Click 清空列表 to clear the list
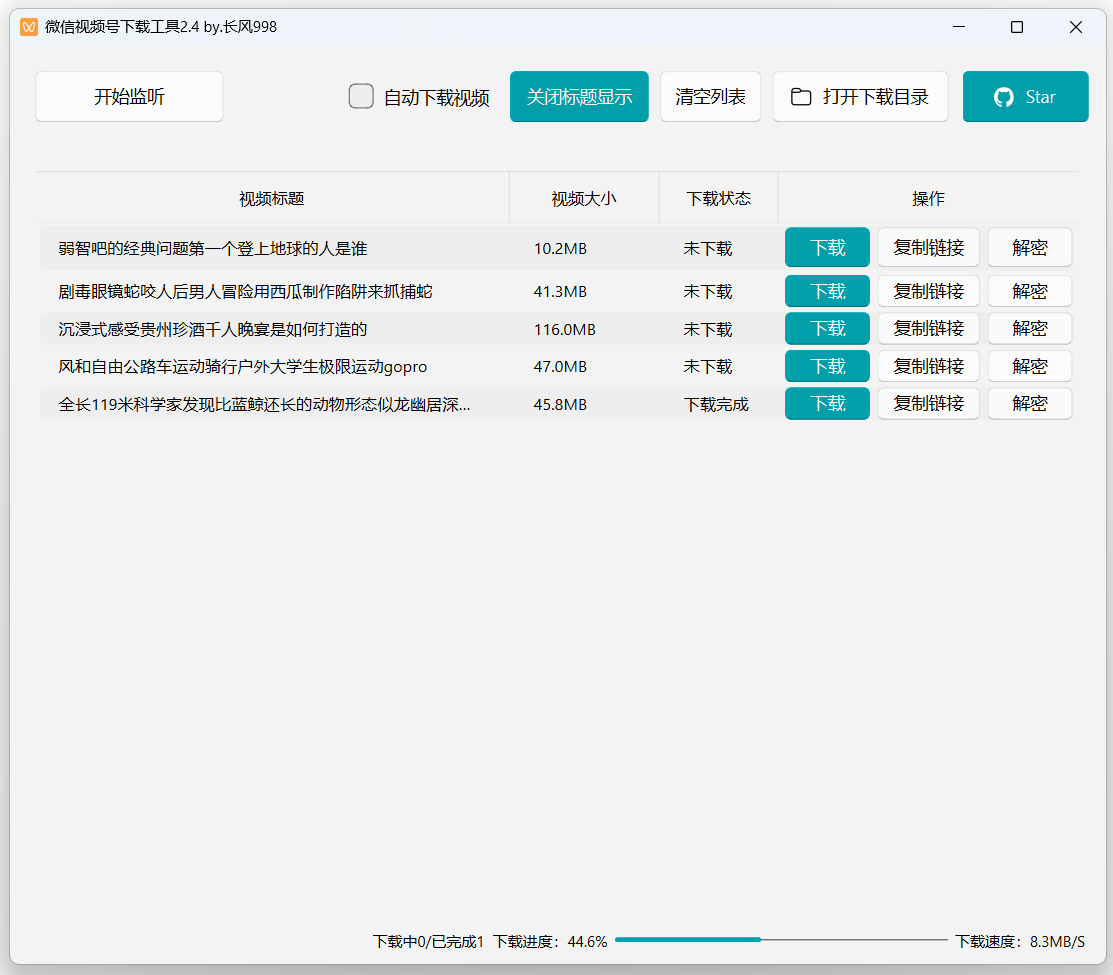The width and height of the screenshot is (1113, 975). click(710, 96)
